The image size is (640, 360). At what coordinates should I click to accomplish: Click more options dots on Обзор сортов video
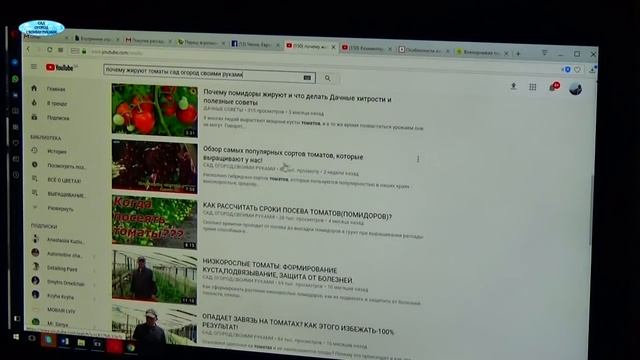418,159
